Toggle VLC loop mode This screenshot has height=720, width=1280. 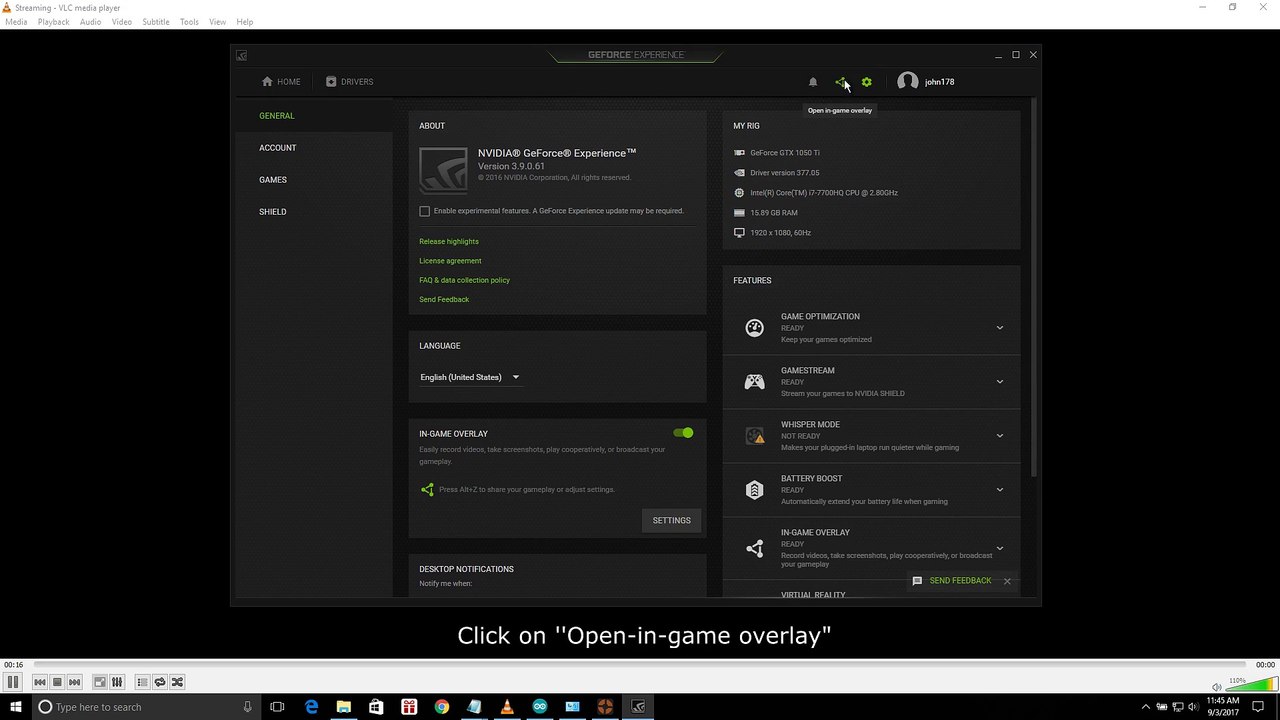(x=159, y=682)
